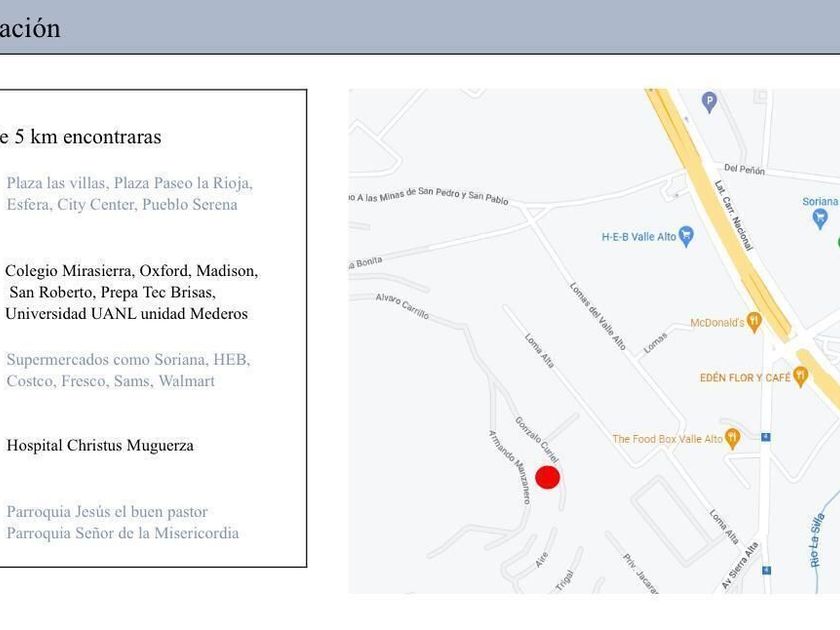Click the McDonald's restaurant pin icon

click(754, 322)
